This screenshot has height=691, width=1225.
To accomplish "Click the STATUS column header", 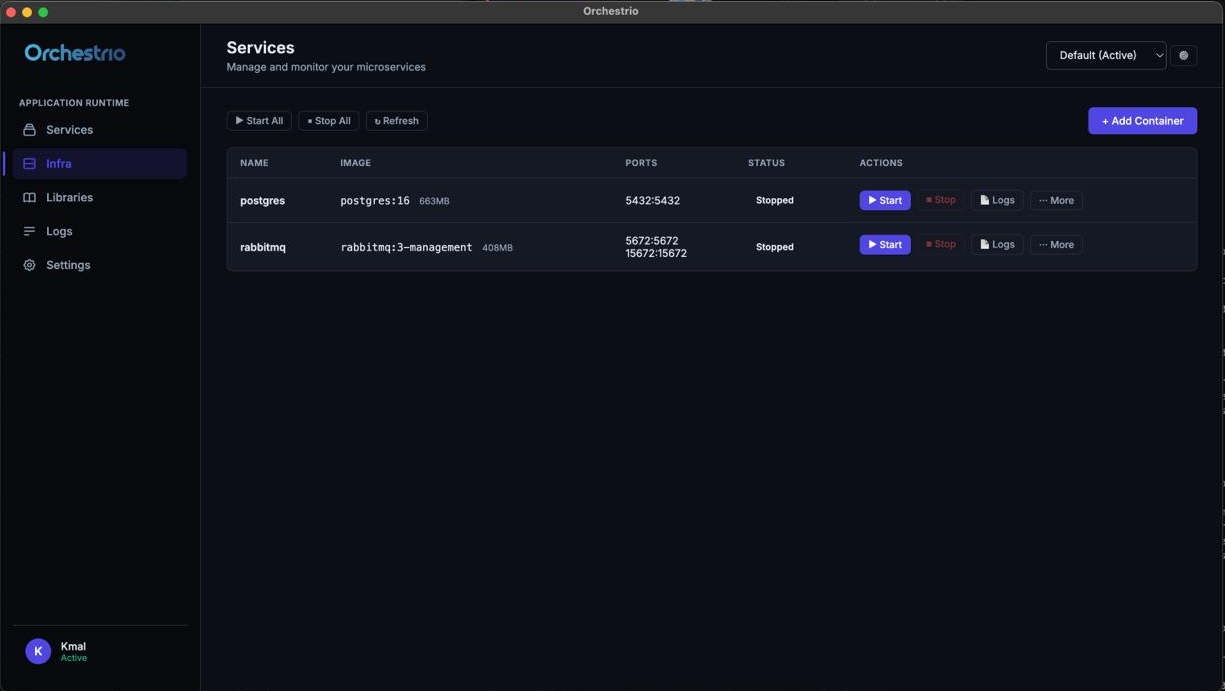I will coord(766,163).
